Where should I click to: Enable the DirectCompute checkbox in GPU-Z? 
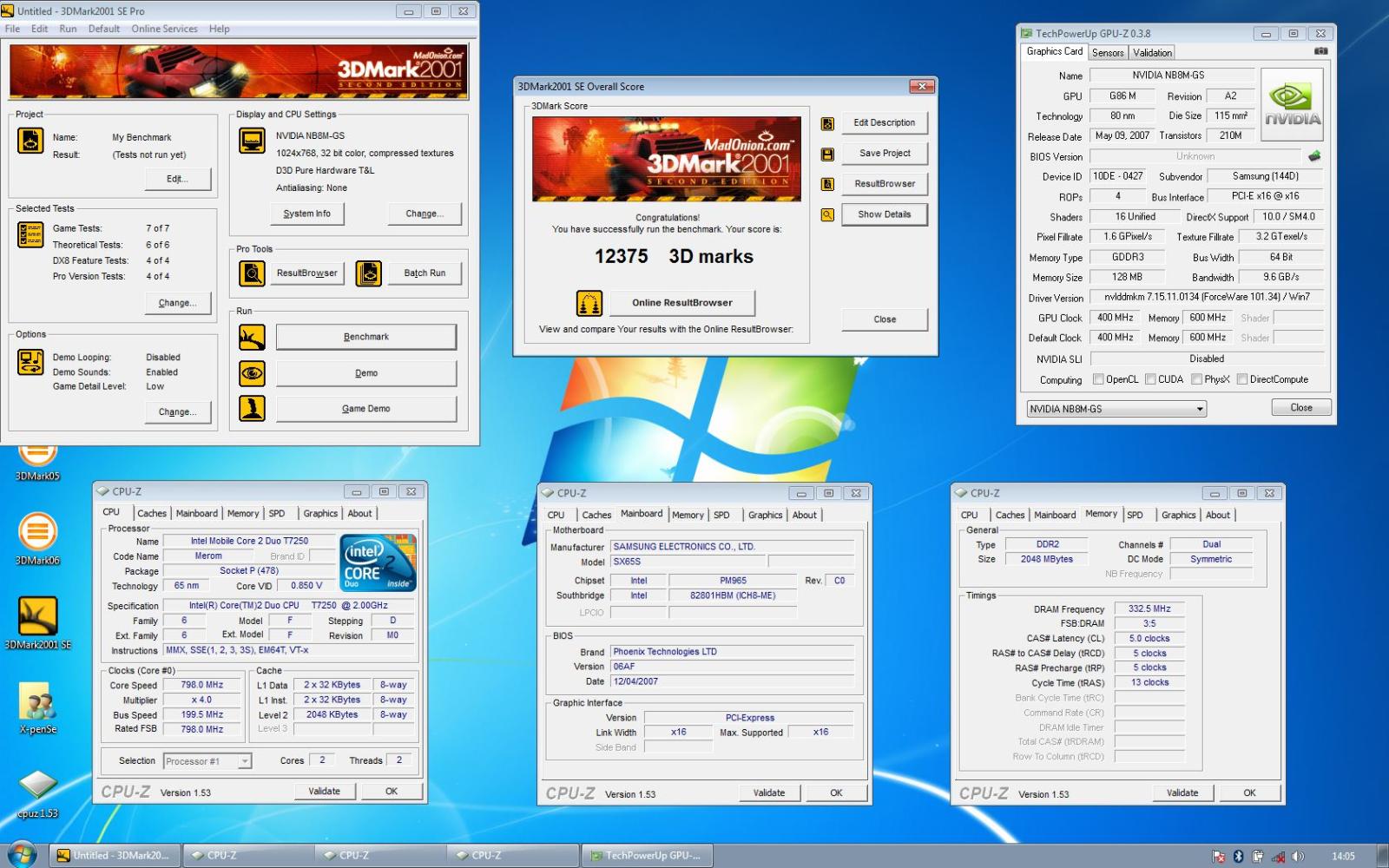coord(1242,379)
